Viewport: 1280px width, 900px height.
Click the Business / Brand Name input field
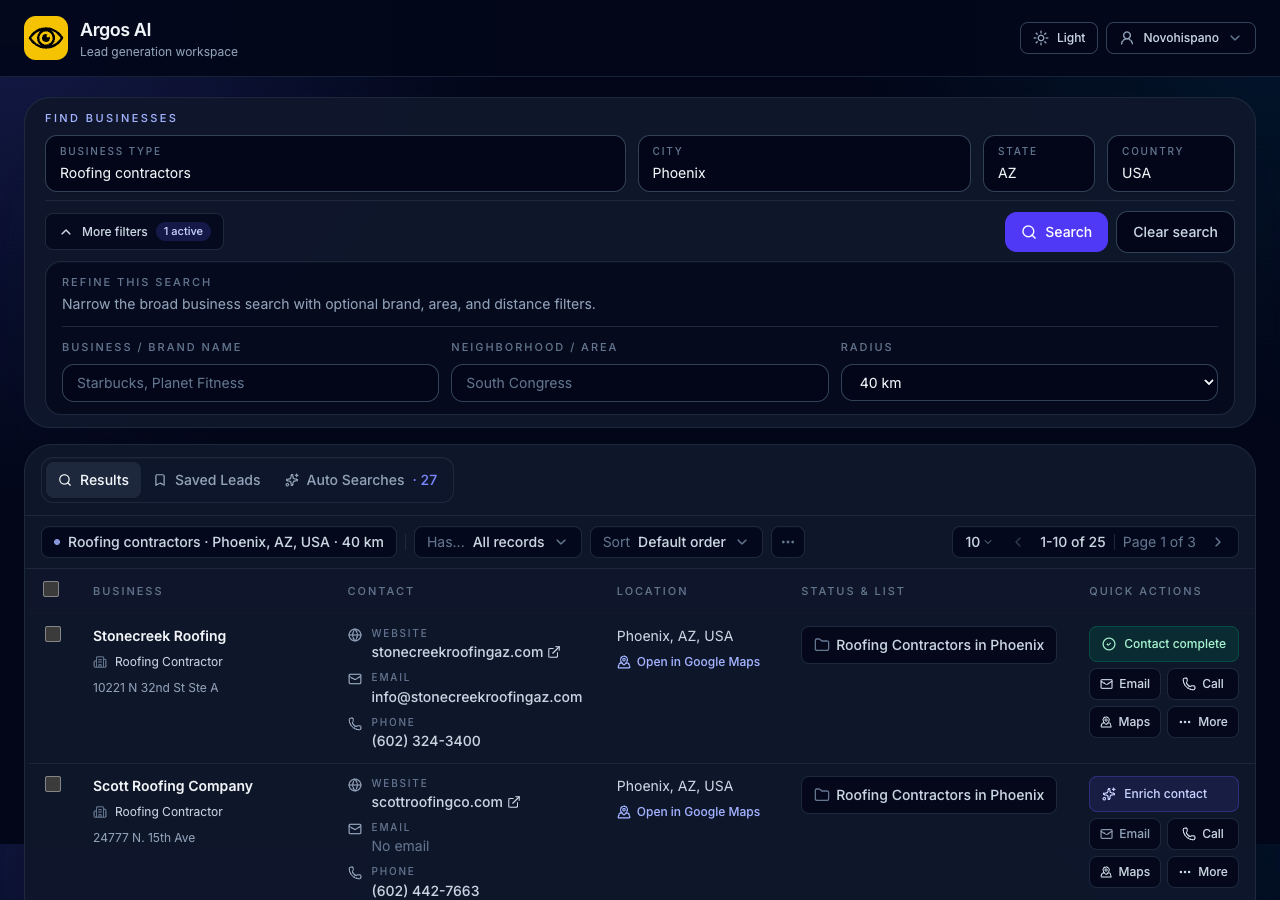coord(250,383)
